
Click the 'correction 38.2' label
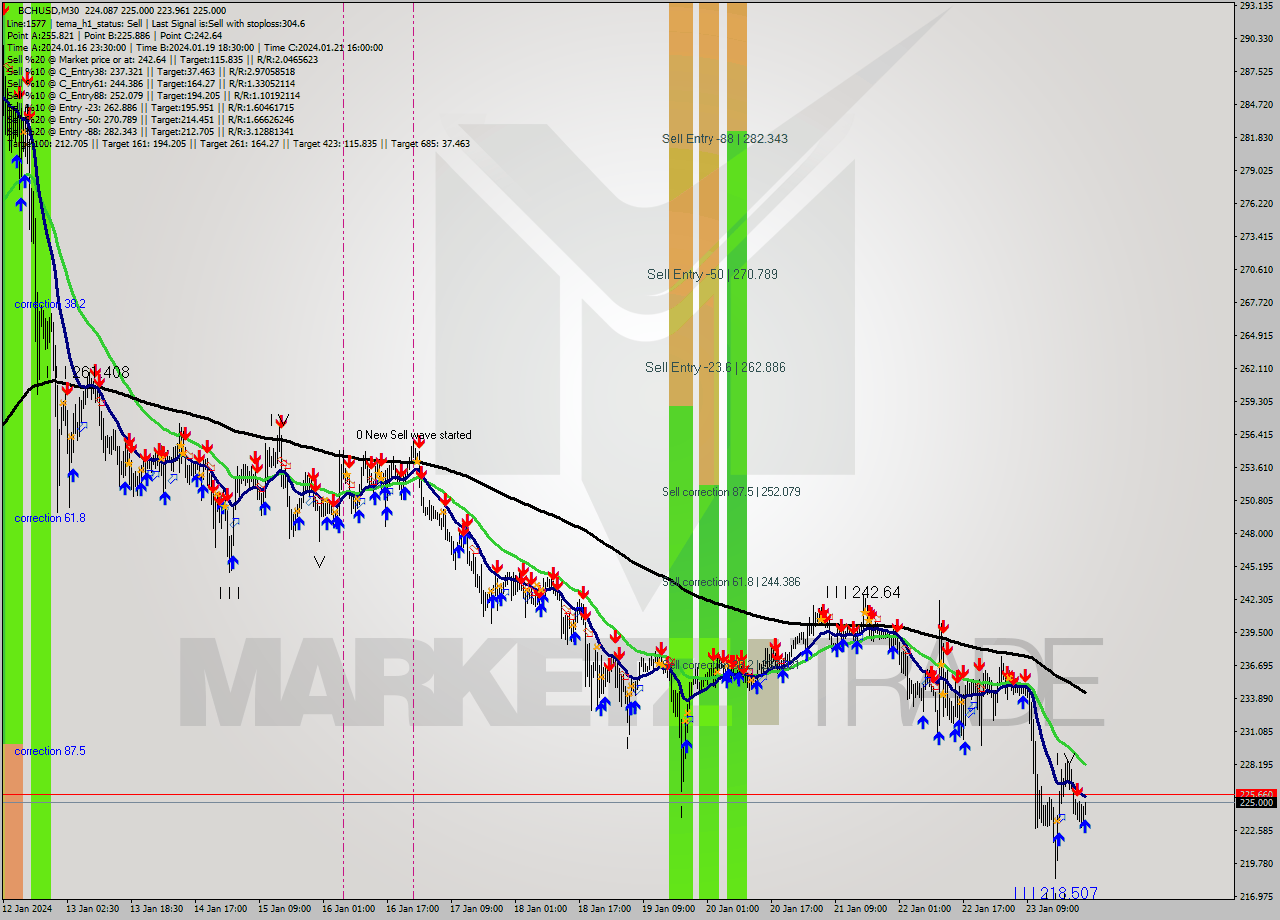coord(50,303)
